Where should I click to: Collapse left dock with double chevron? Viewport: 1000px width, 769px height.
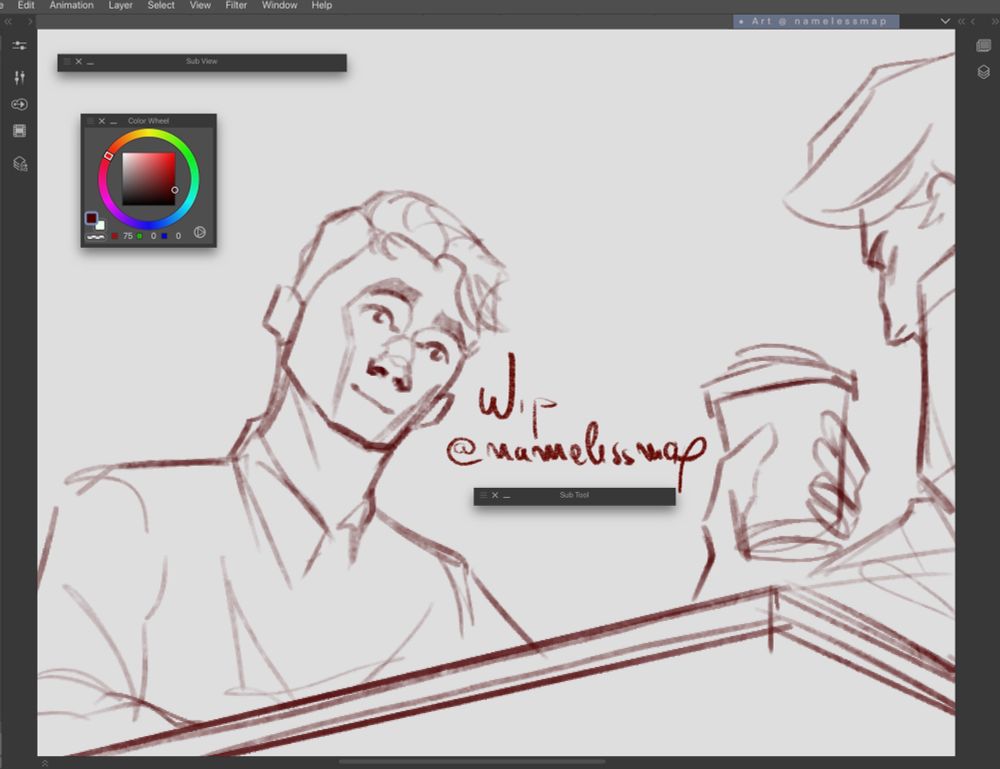[x=8, y=21]
